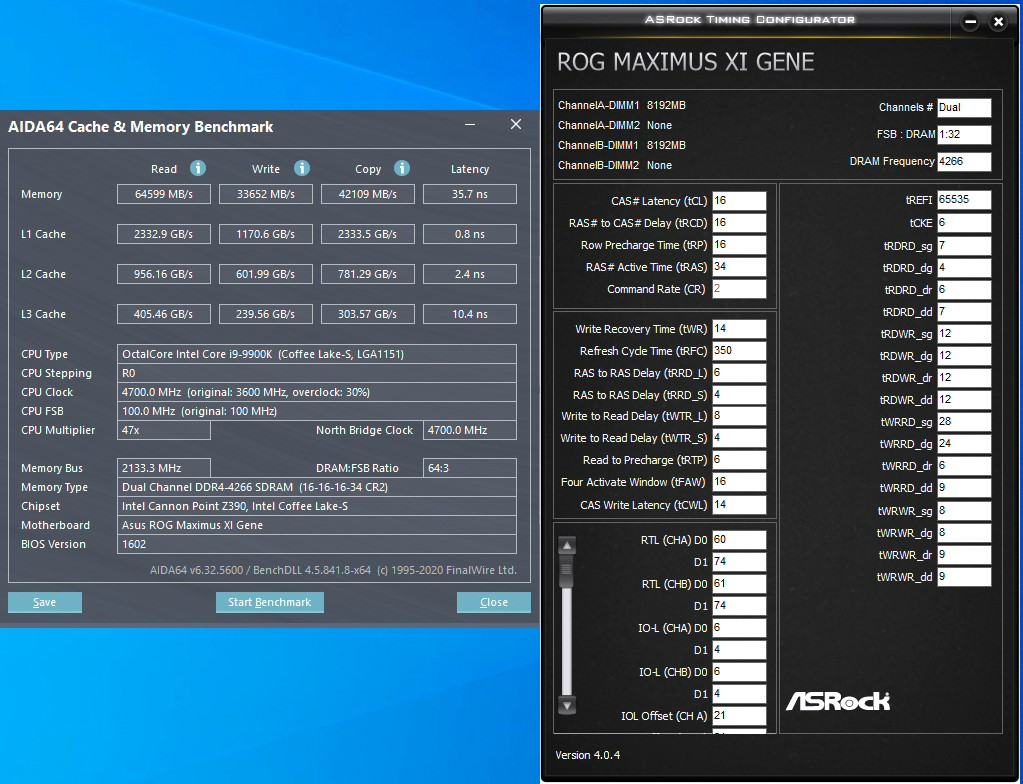
Task: Click the tCKE value field
Action: tap(964, 223)
